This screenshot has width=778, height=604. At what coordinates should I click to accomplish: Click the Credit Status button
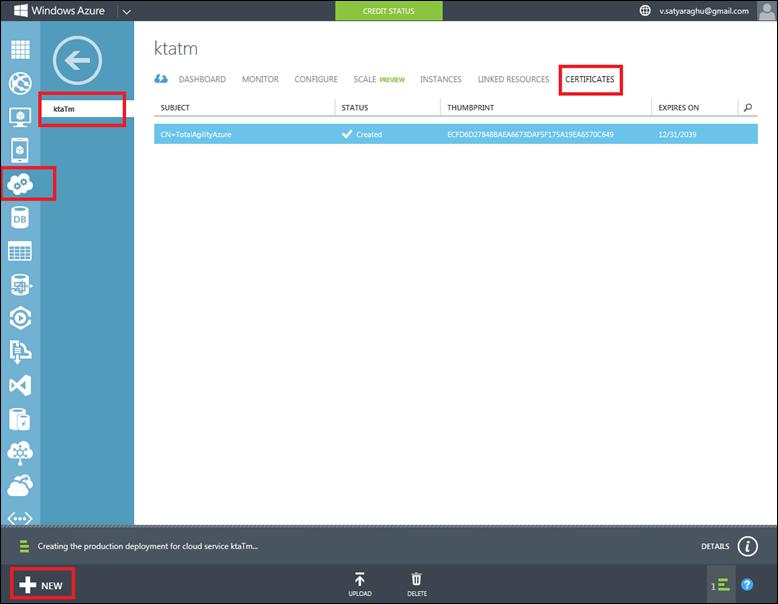point(389,10)
